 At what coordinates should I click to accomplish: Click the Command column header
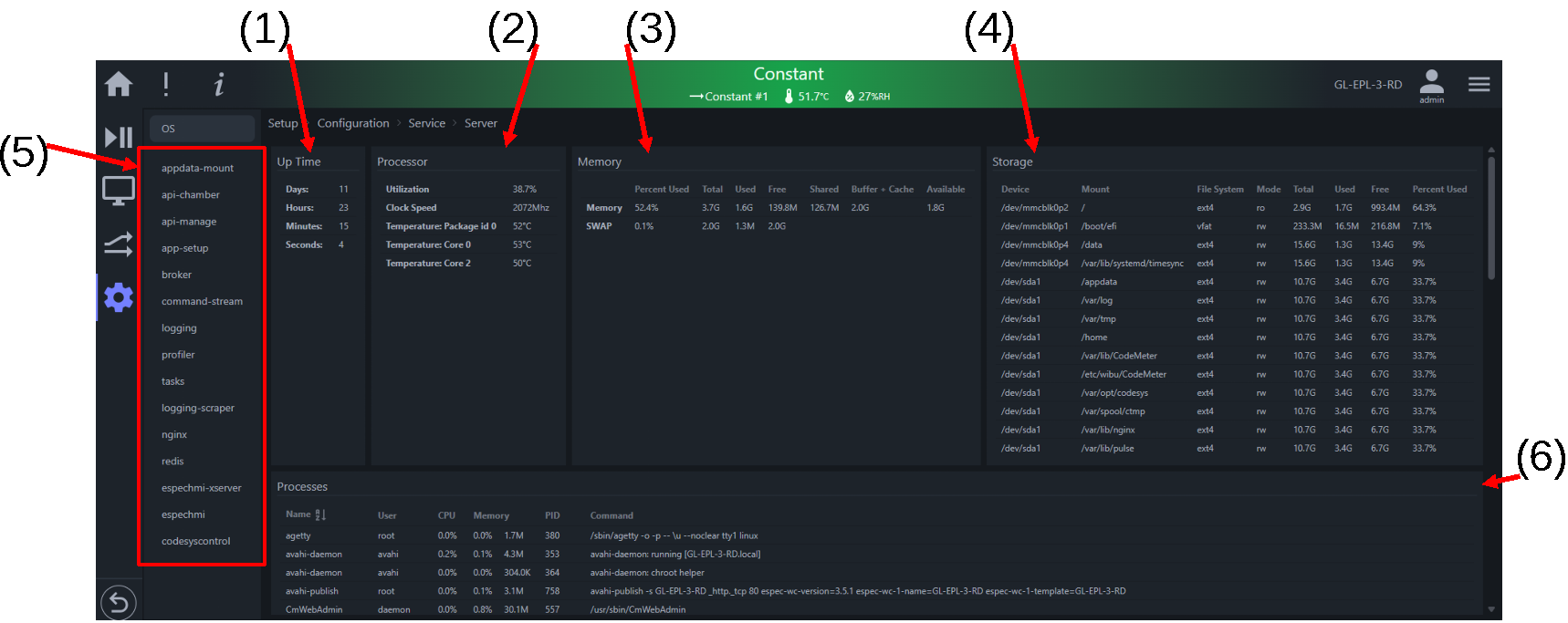point(612,515)
